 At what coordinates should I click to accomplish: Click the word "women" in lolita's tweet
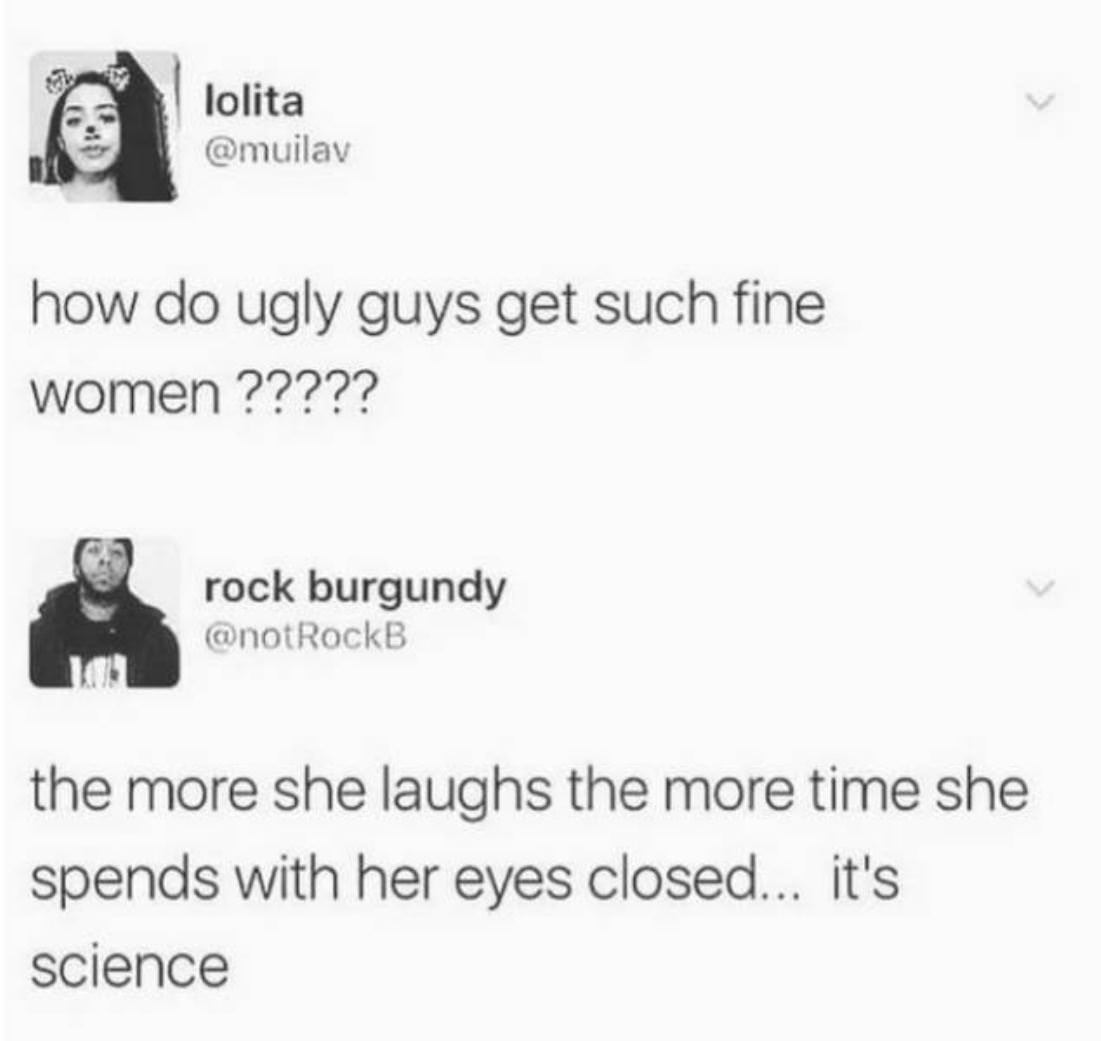click(125, 395)
